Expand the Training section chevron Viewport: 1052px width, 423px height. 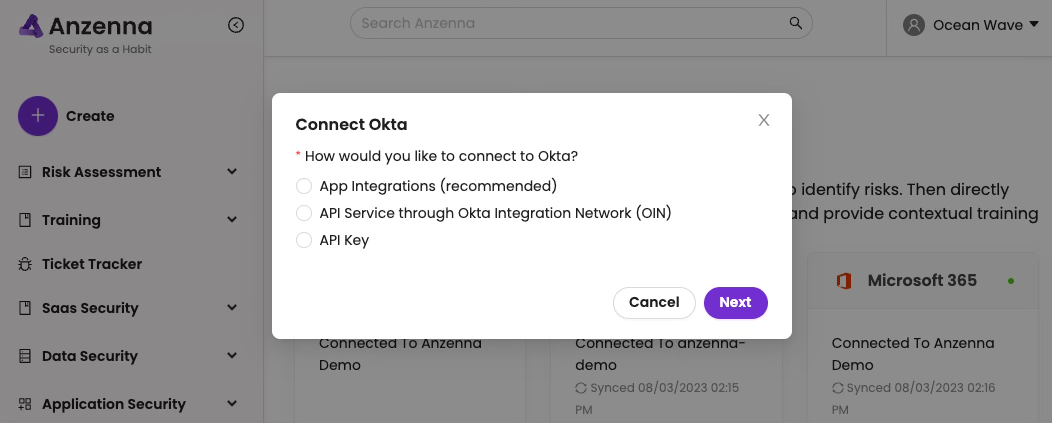coord(232,220)
